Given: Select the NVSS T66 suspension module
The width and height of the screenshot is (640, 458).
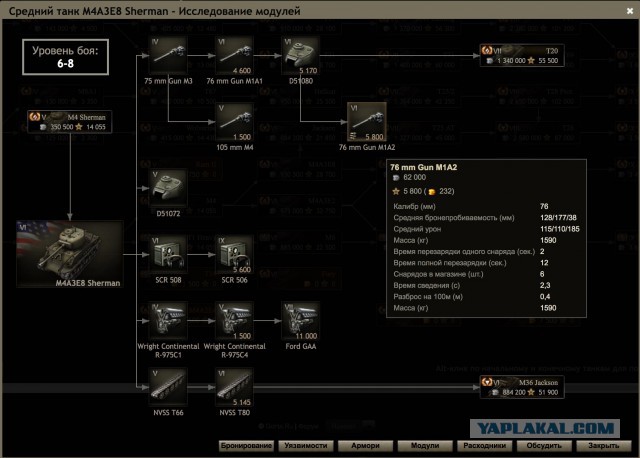Looking at the screenshot, I should pos(168,387).
